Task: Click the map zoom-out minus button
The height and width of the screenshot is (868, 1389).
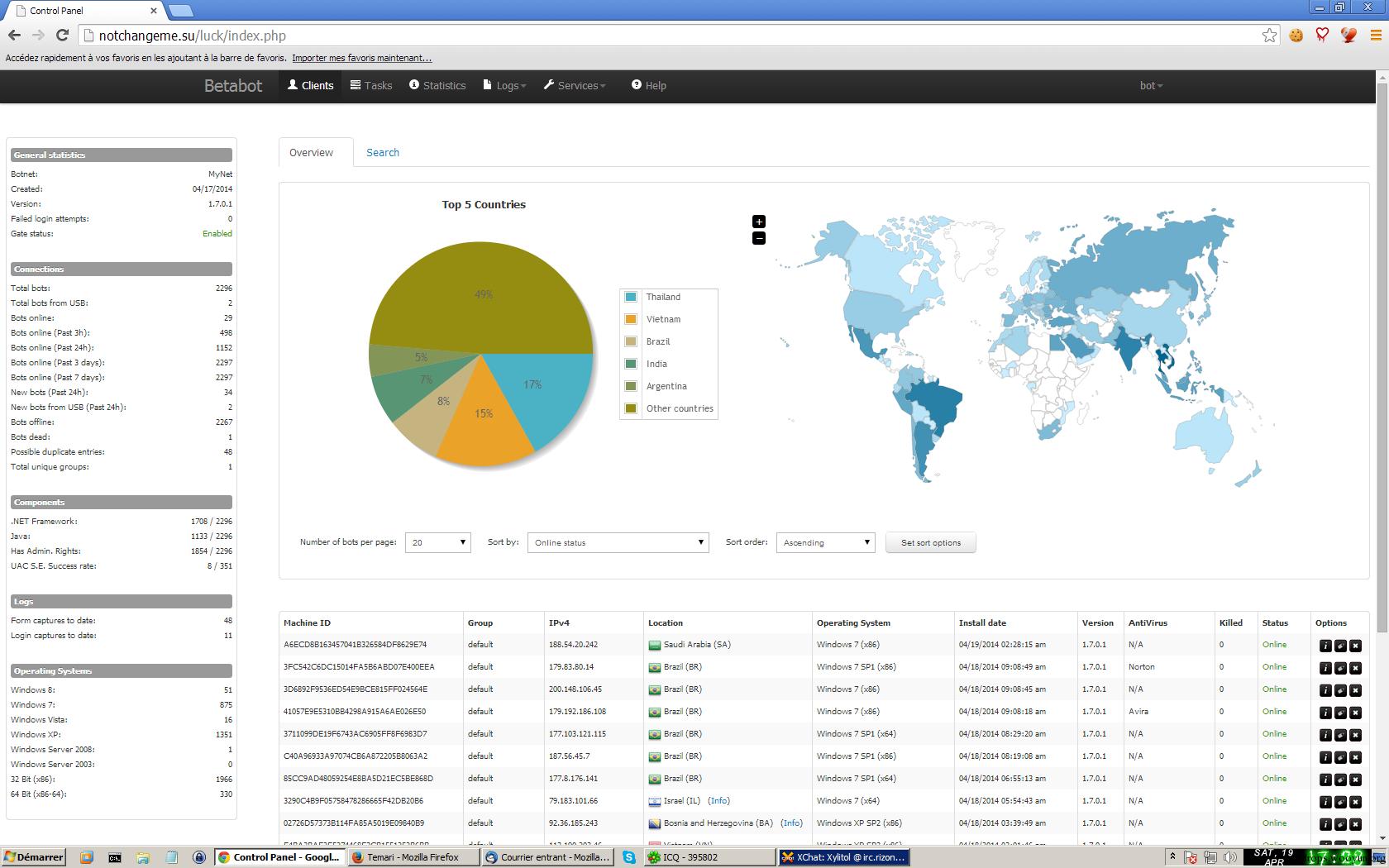Action: (x=759, y=238)
